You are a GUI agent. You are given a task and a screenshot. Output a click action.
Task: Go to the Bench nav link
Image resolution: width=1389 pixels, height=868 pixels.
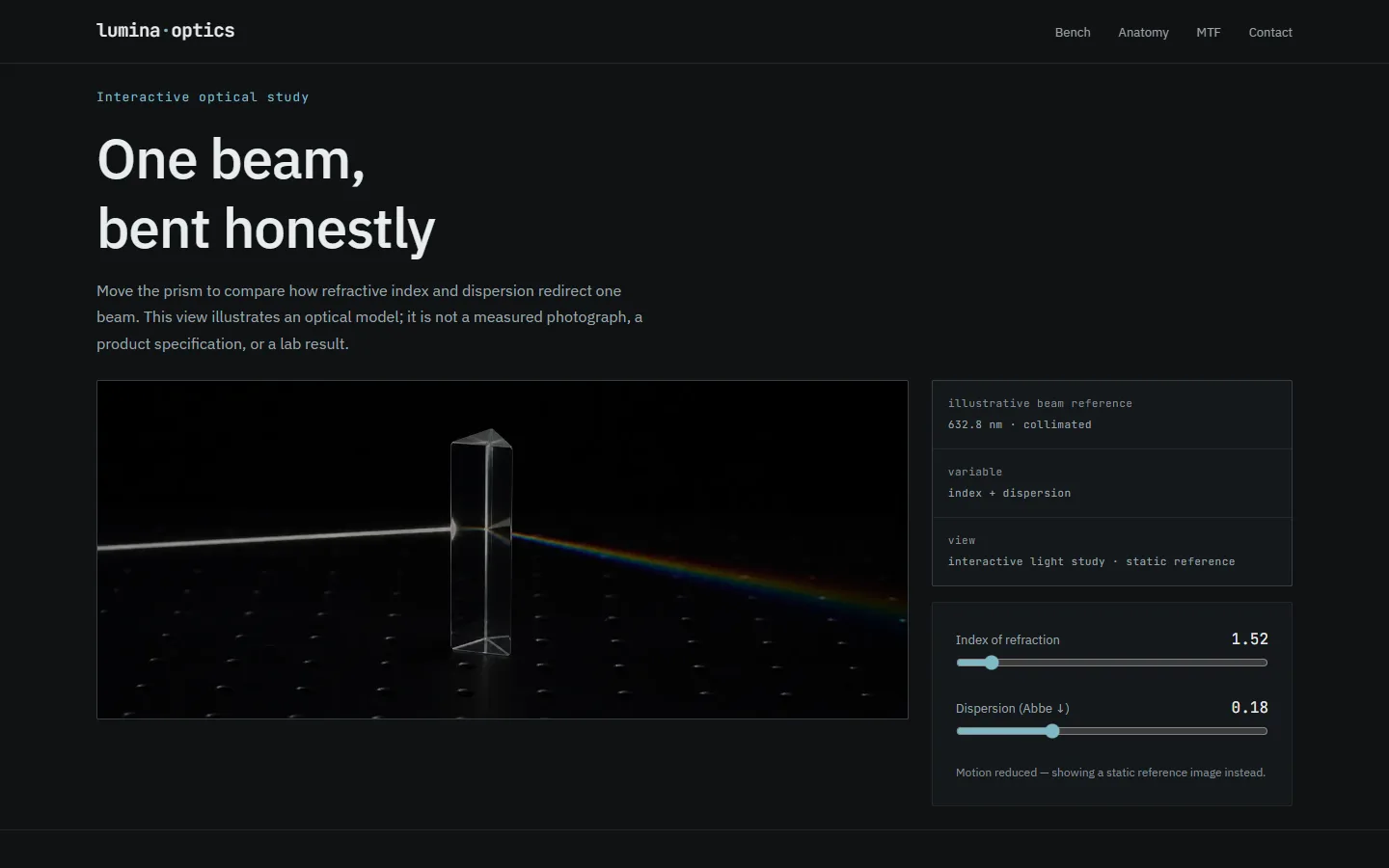pyautogui.click(x=1073, y=32)
